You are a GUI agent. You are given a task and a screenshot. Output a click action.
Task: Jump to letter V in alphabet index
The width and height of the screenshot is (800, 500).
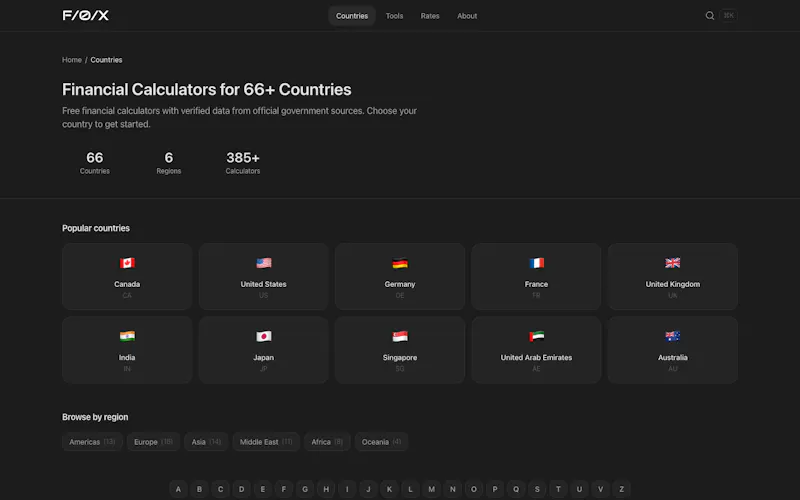(601, 489)
